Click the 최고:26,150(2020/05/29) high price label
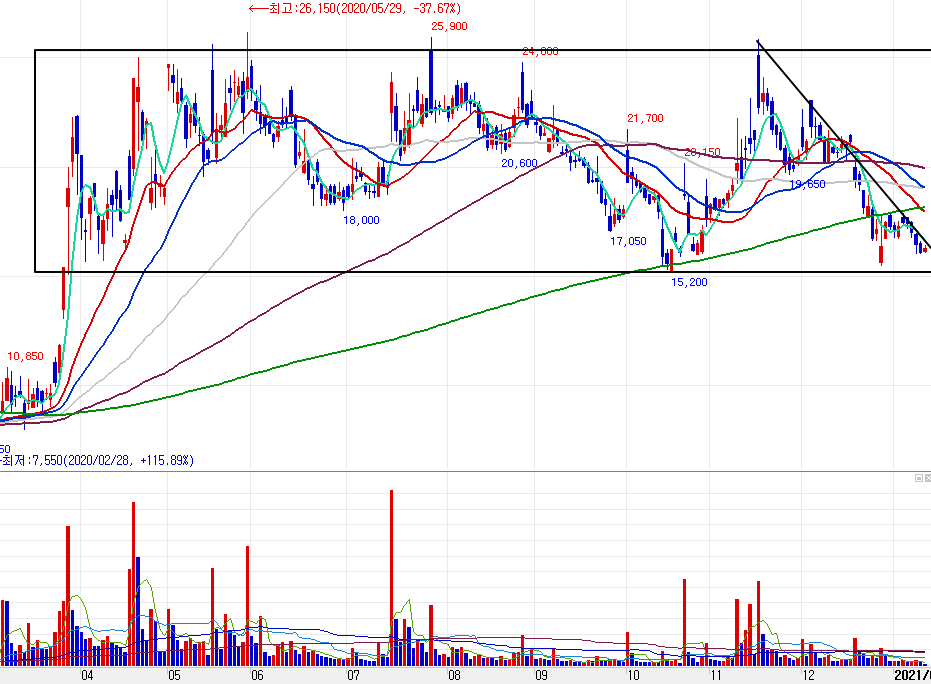Viewport: 931px width, 684px height. [x=354, y=8]
